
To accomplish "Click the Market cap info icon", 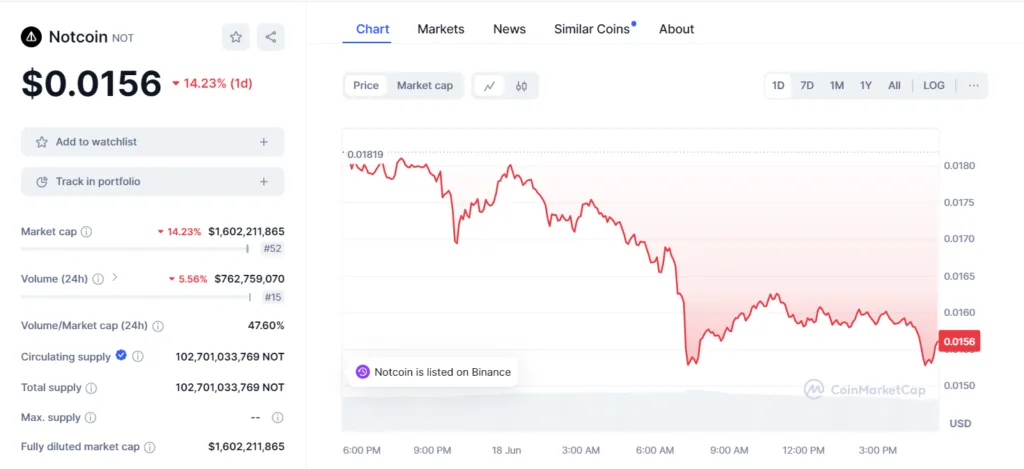I will [x=86, y=232].
